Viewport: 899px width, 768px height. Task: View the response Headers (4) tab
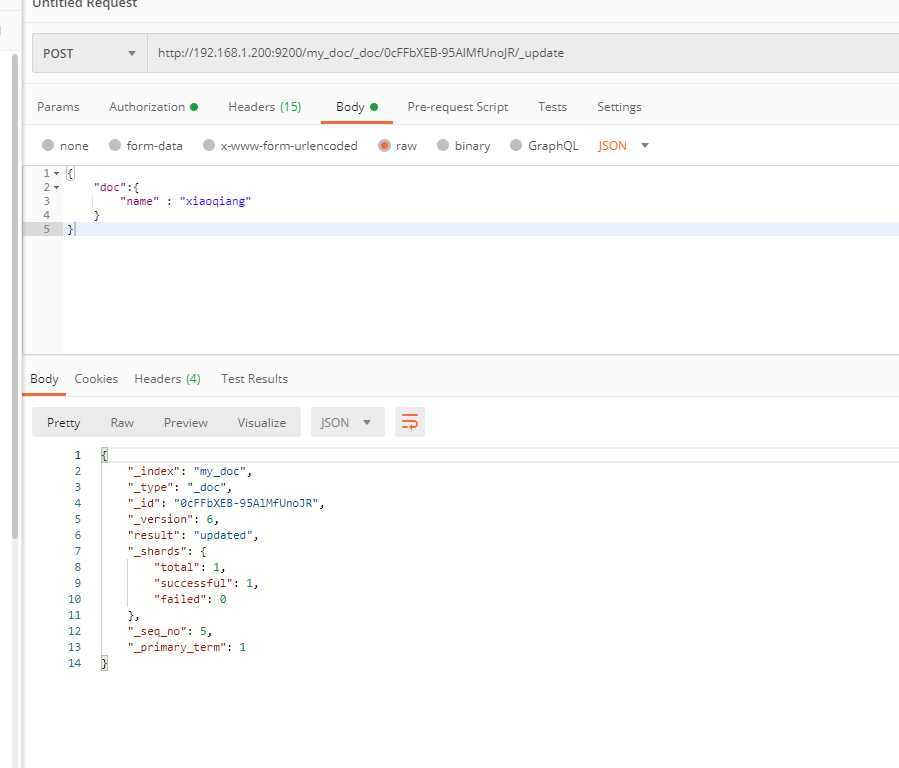point(167,379)
